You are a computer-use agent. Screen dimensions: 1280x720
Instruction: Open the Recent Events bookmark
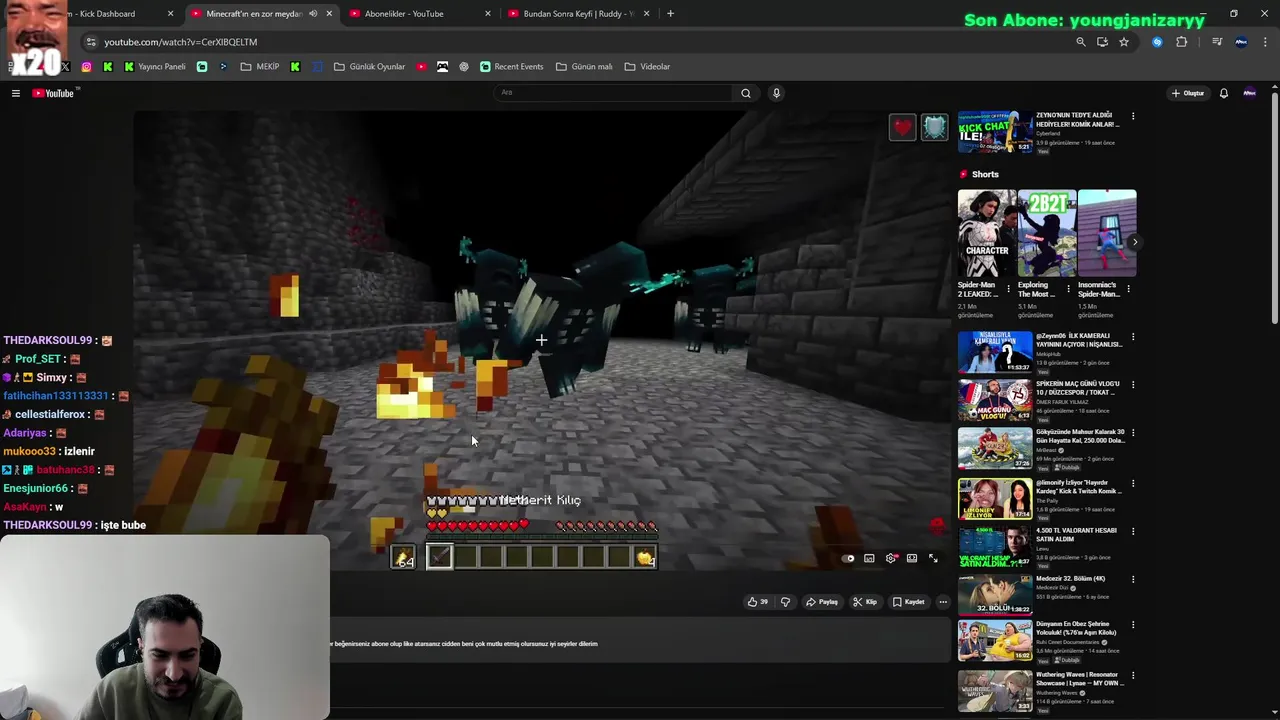point(512,67)
